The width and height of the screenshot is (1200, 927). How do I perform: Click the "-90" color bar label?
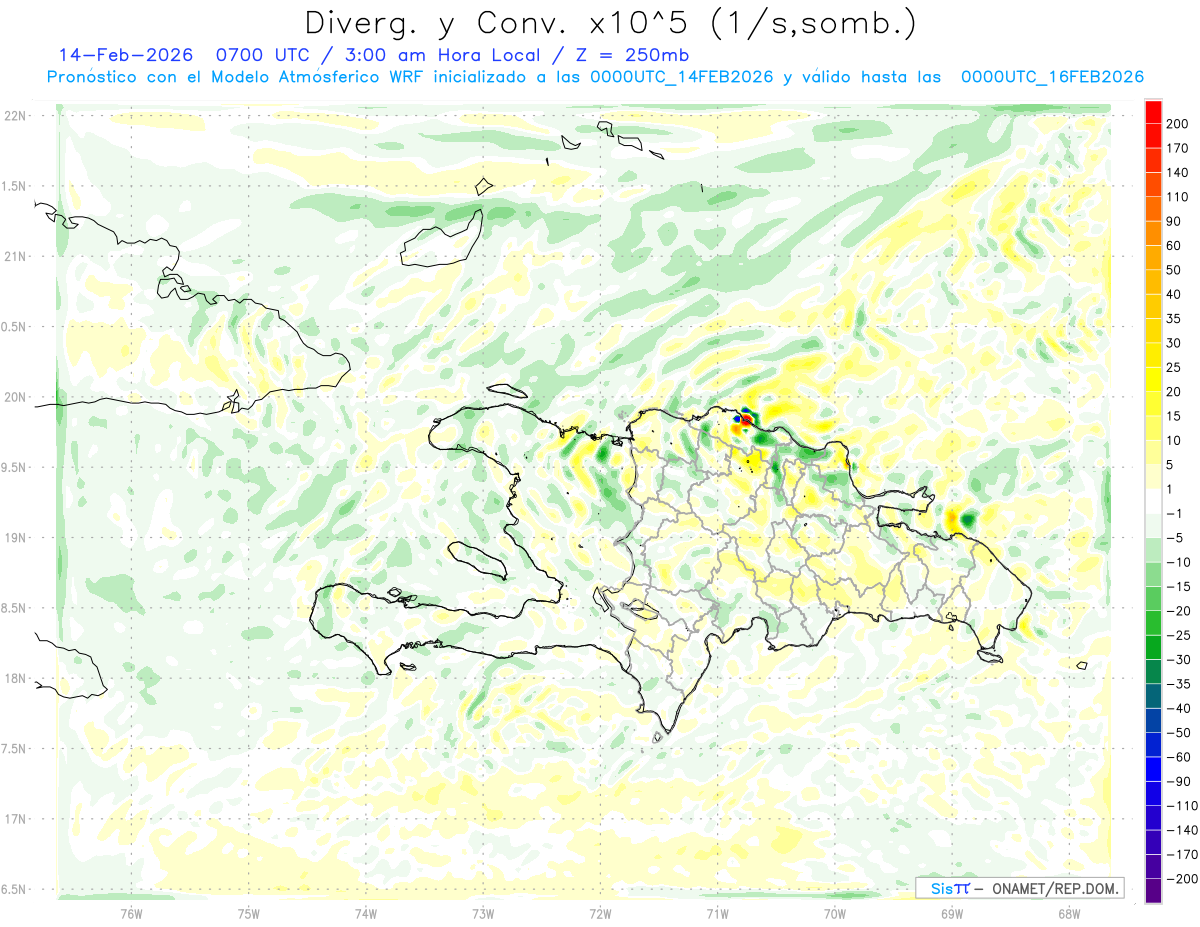point(1177,782)
